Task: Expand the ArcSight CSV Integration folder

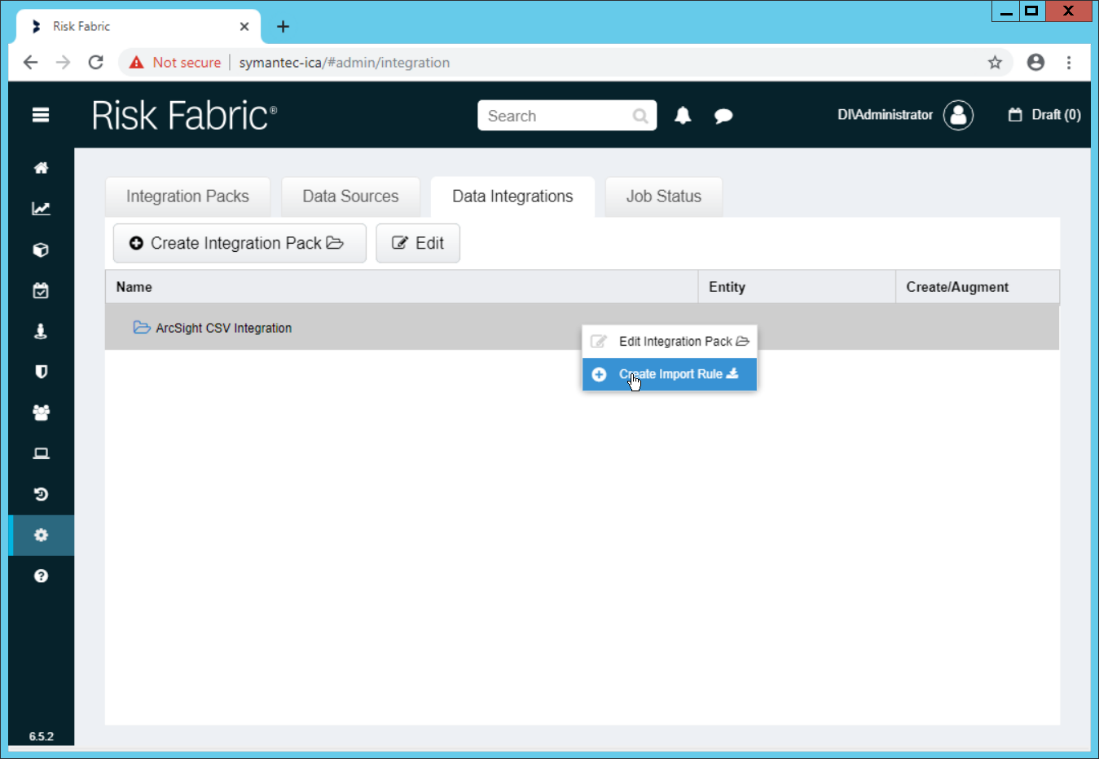Action: point(142,328)
